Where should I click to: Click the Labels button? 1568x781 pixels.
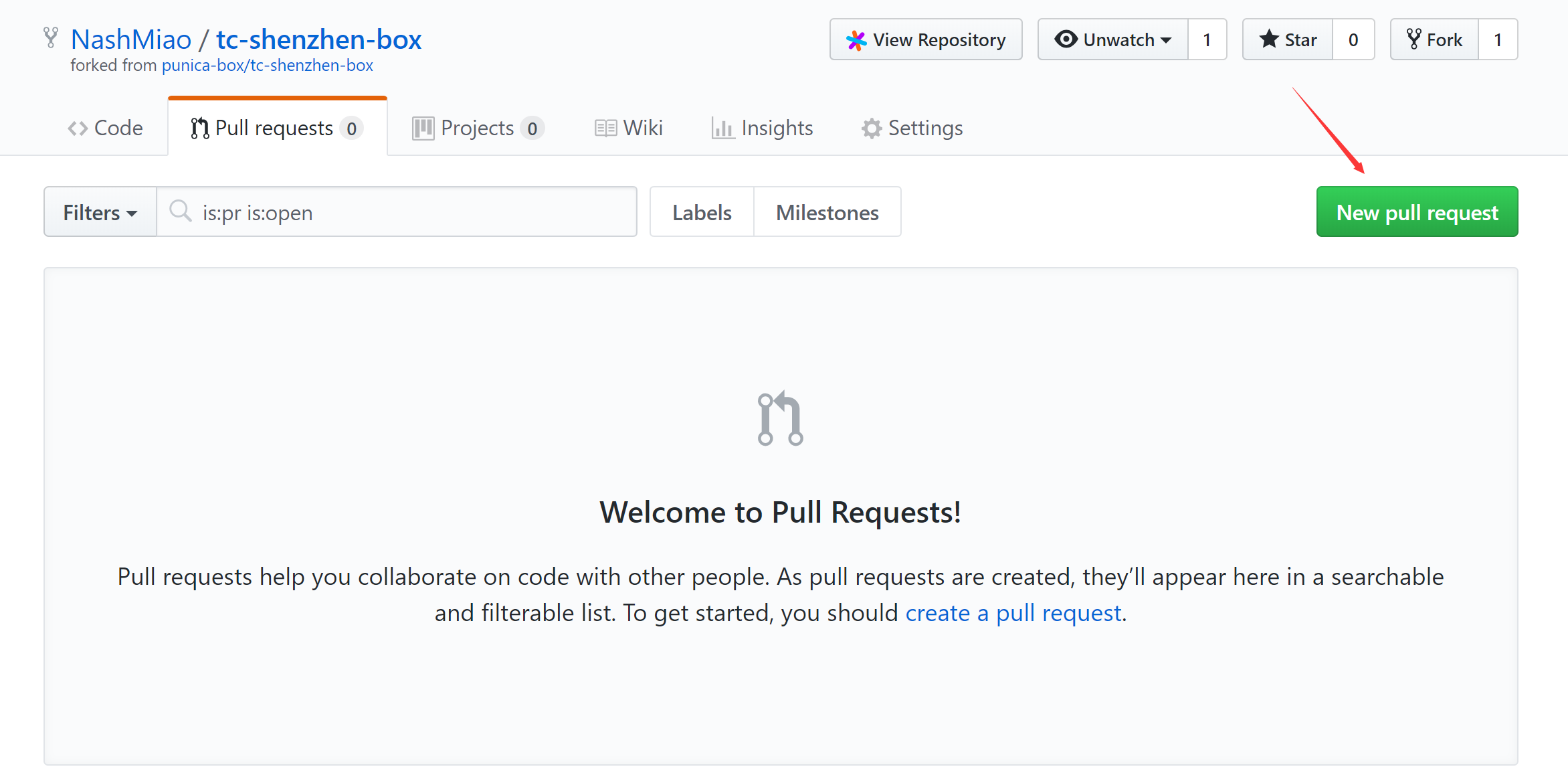tap(702, 212)
